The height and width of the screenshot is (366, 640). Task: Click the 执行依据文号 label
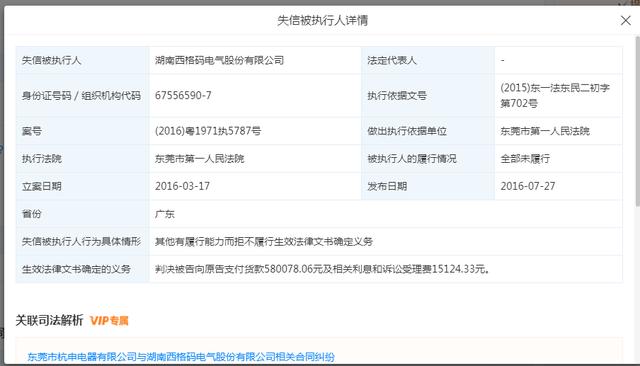[397, 95]
